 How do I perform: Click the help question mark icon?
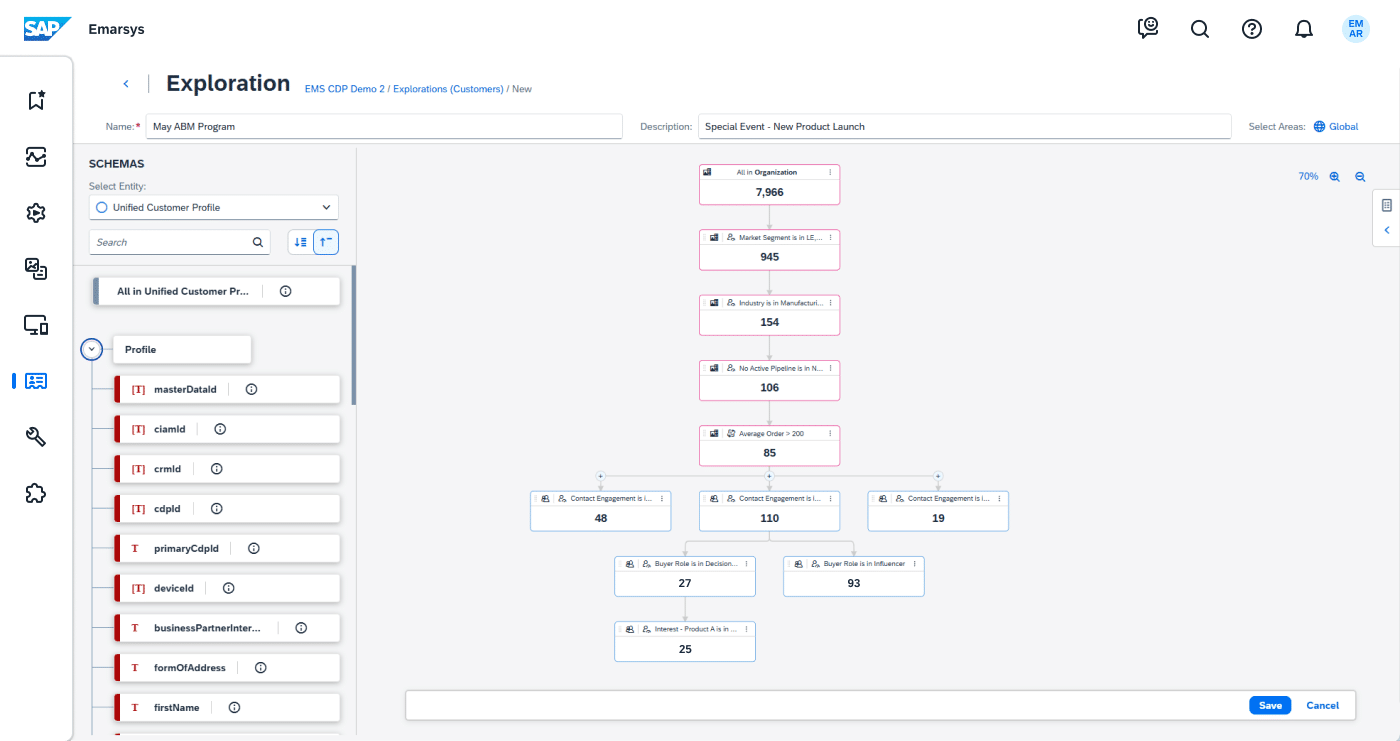[1252, 28]
